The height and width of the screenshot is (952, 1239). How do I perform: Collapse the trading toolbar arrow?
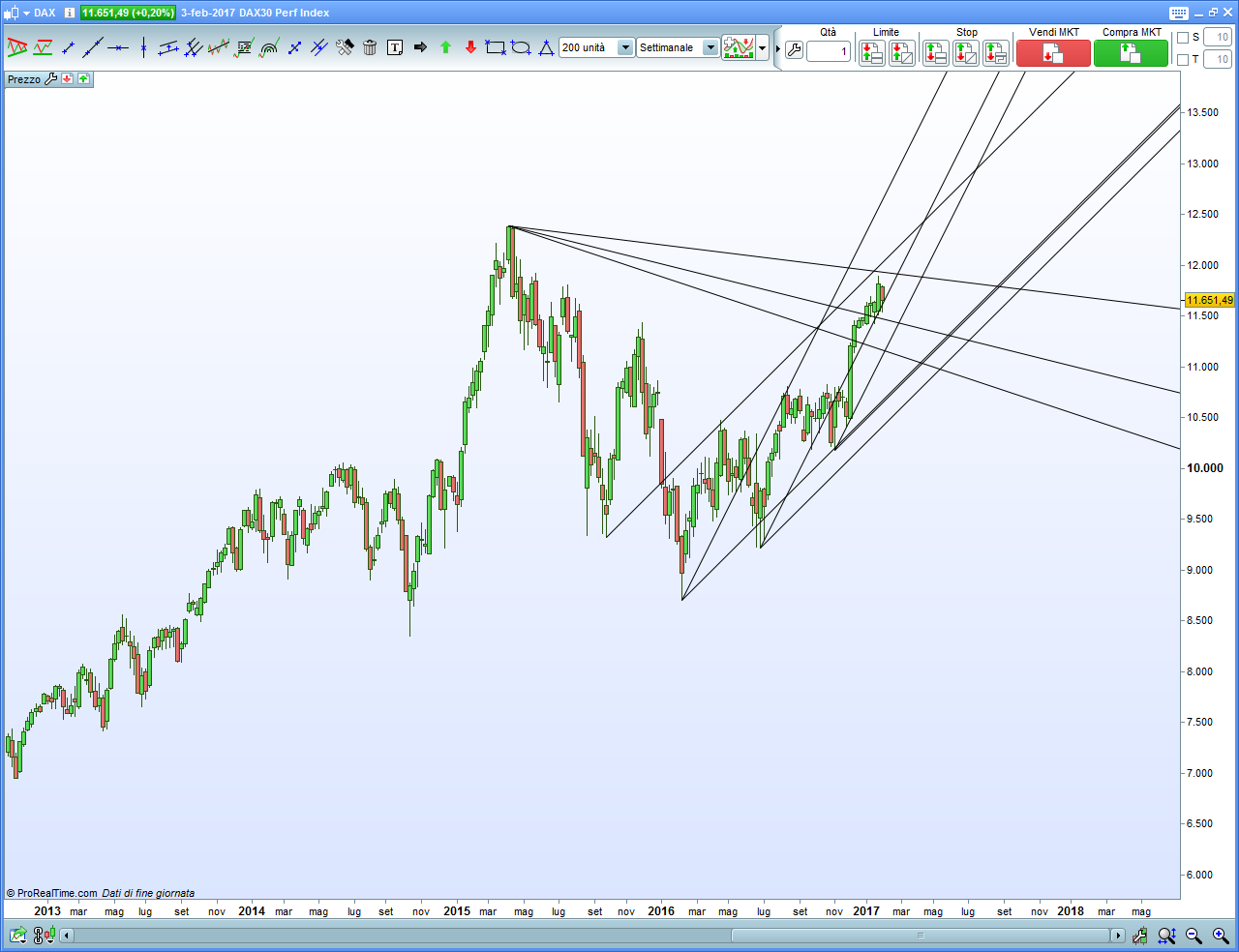[x=778, y=48]
